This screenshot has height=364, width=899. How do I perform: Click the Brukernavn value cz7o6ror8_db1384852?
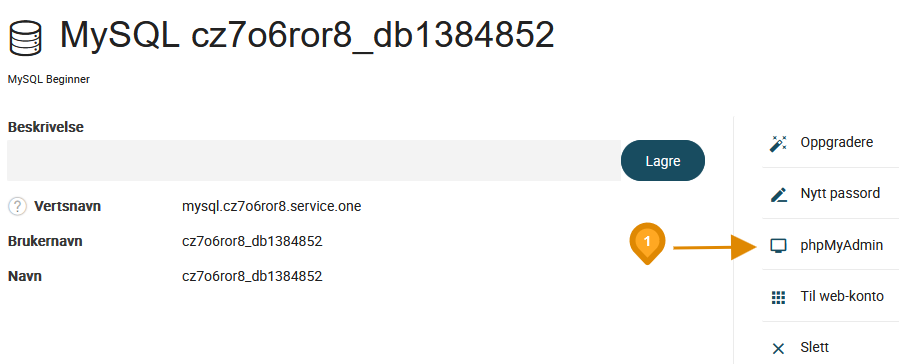click(x=252, y=241)
